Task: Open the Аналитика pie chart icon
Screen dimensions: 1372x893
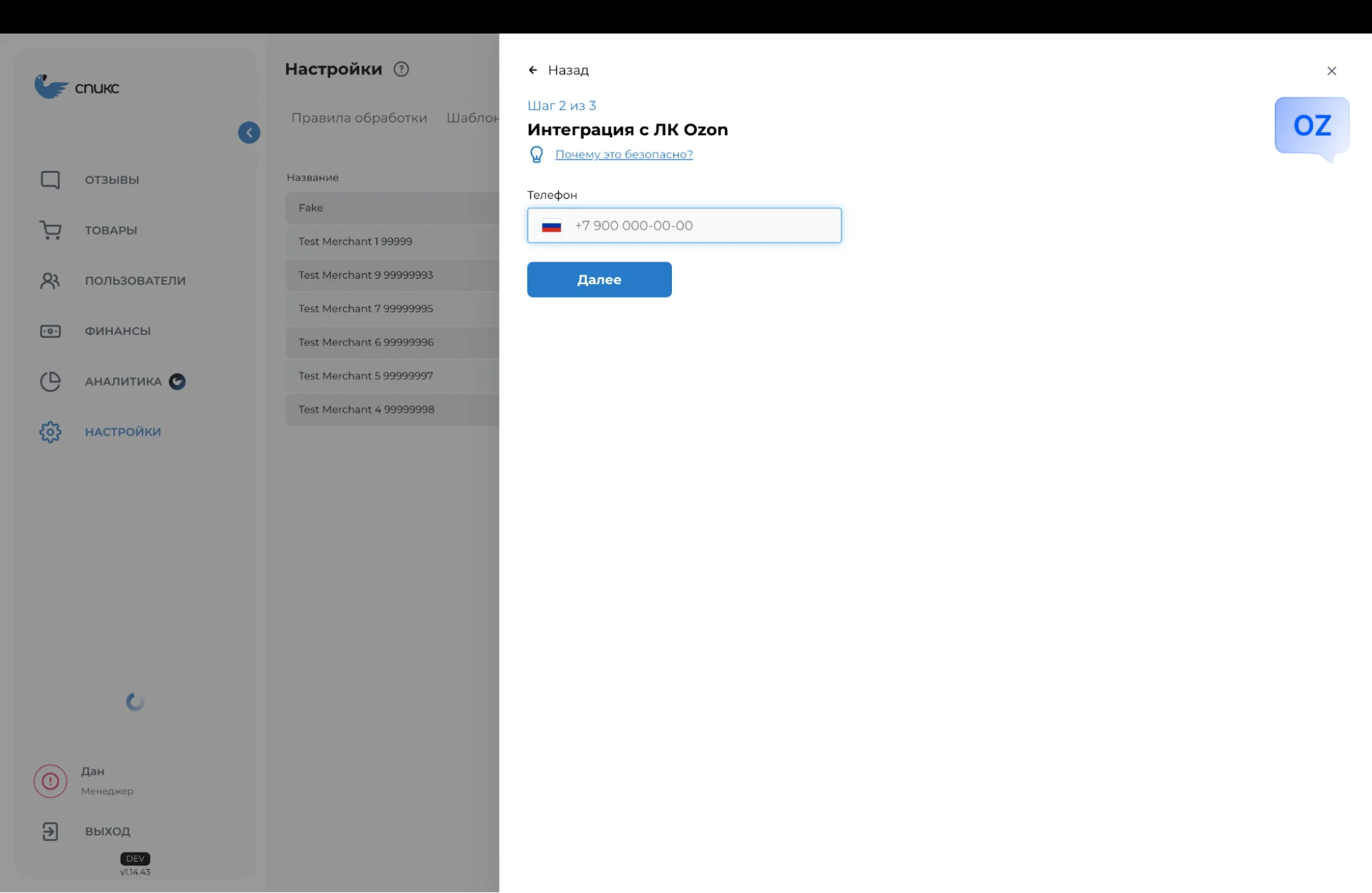Action: (50, 381)
